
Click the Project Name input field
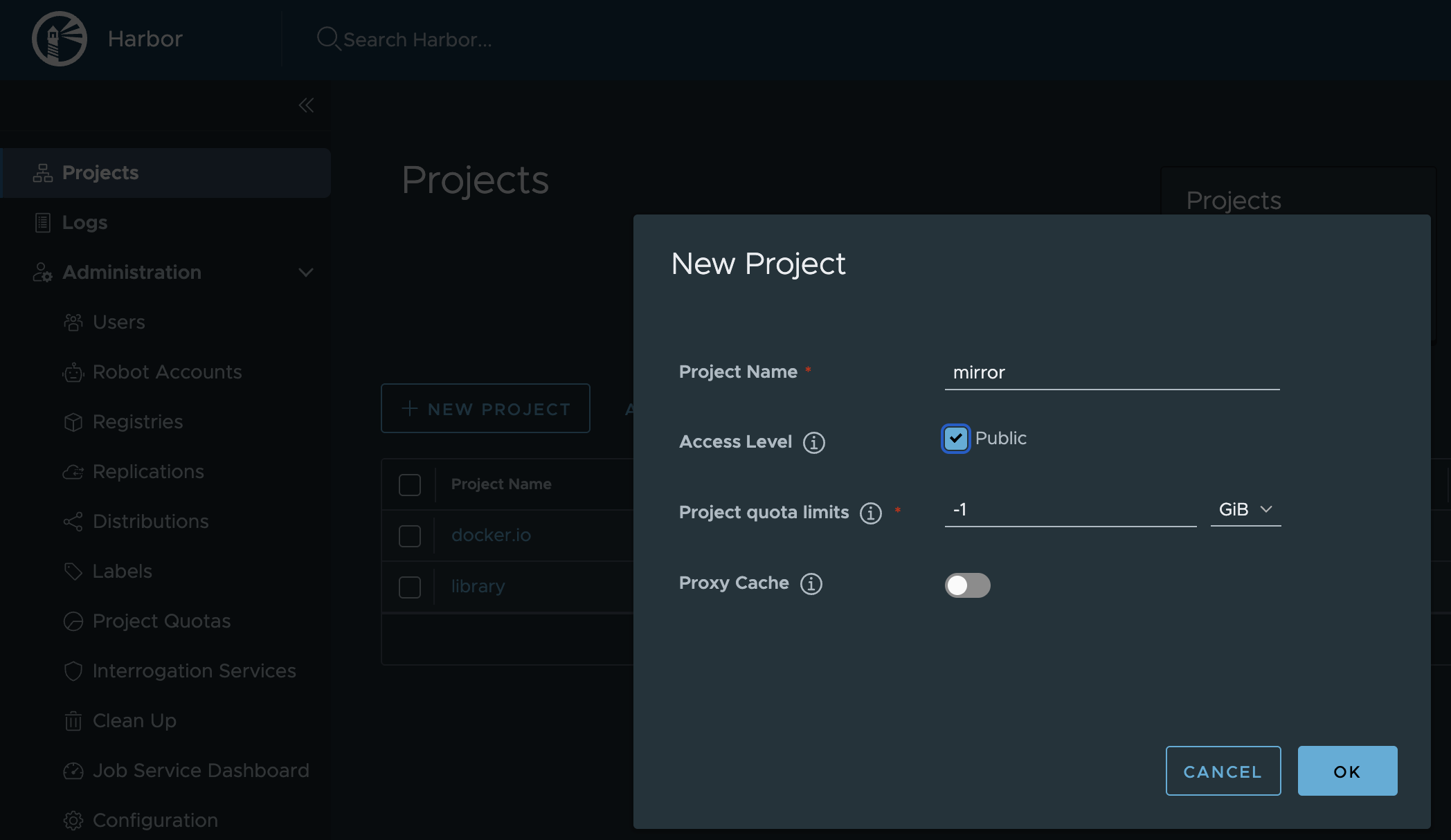pyautogui.click(x=1111, y=372)
